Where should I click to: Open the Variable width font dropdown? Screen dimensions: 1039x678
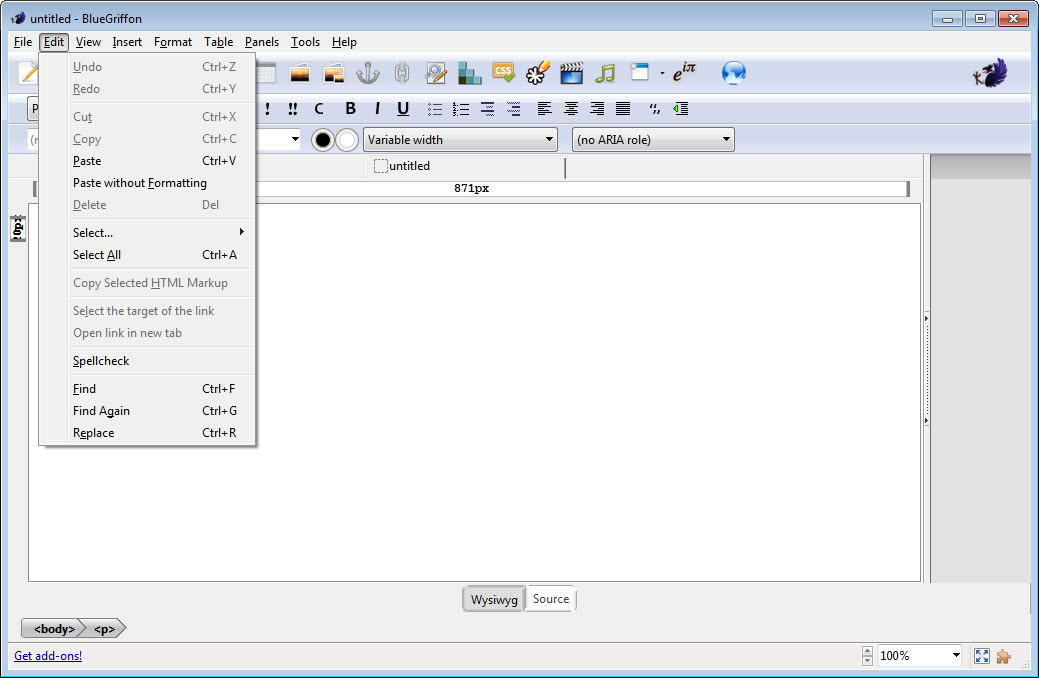(x=460, y=140)
